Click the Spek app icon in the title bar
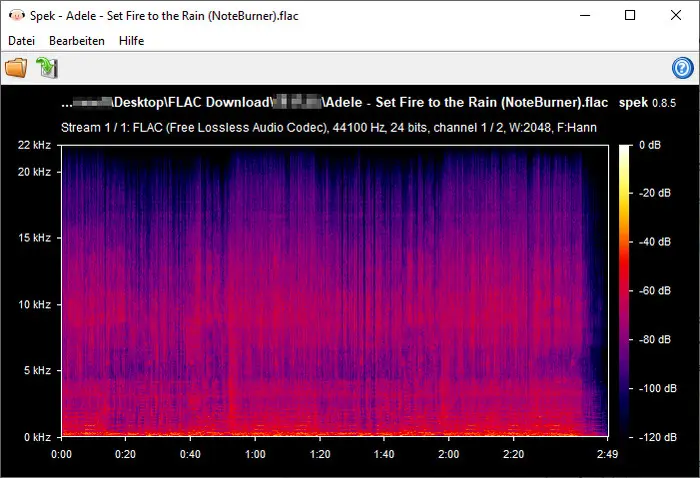This screenshot has height=478, width=700. click(x=16, y=16)
